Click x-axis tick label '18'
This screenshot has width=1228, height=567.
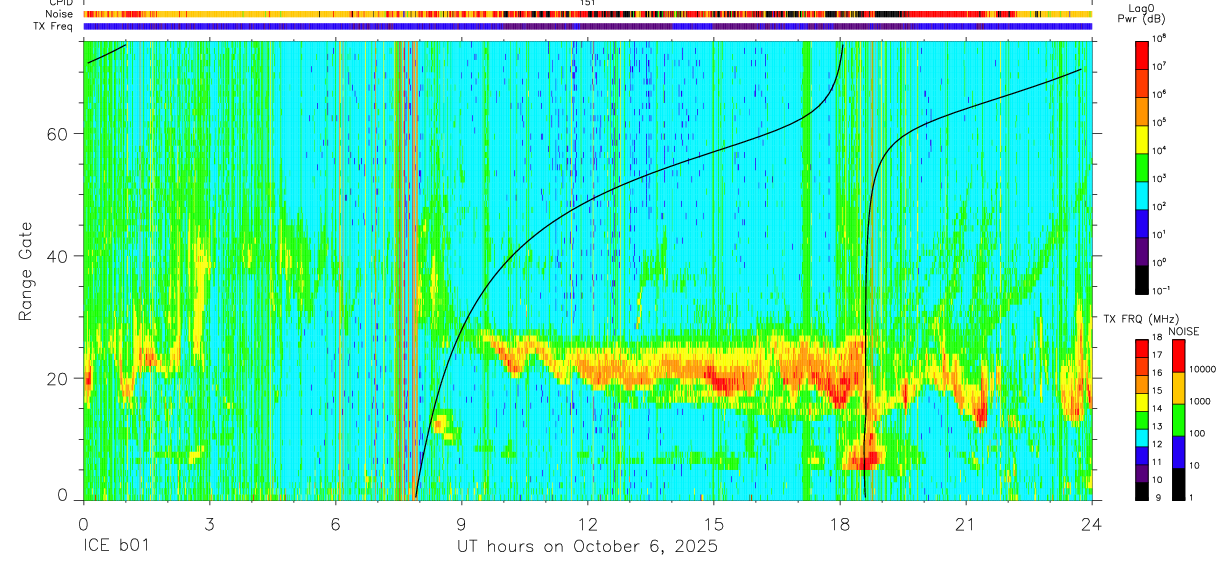click(840, 523)
